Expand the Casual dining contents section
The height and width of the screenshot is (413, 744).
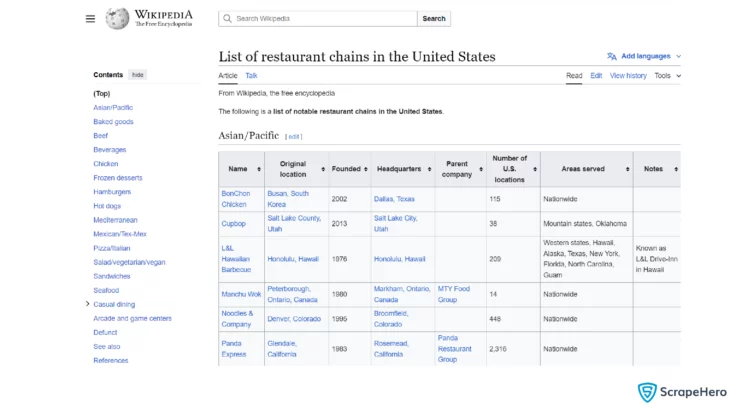[x=87, y=304]
